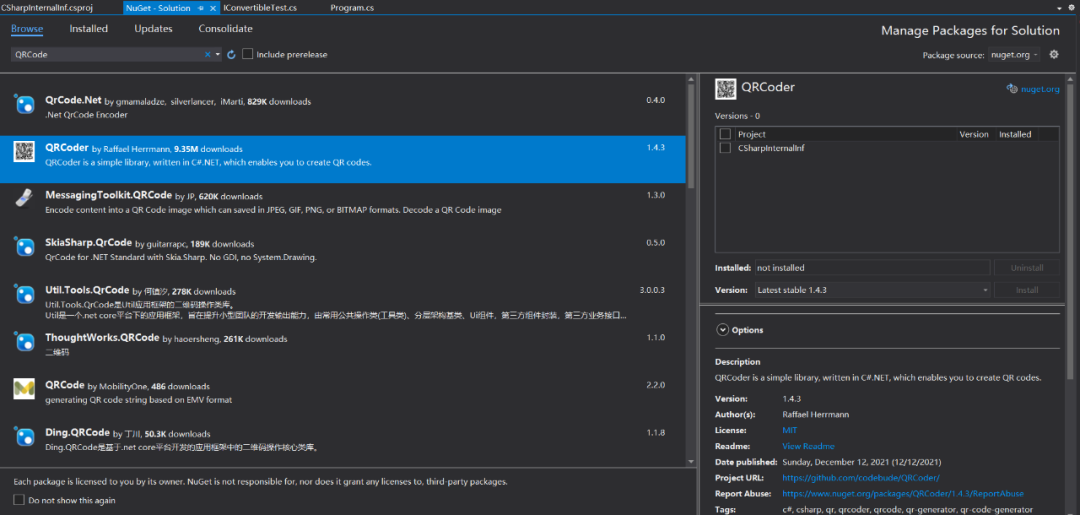
Task: Click the package list scrollbar thumb
Action: [x=692, y=136]
